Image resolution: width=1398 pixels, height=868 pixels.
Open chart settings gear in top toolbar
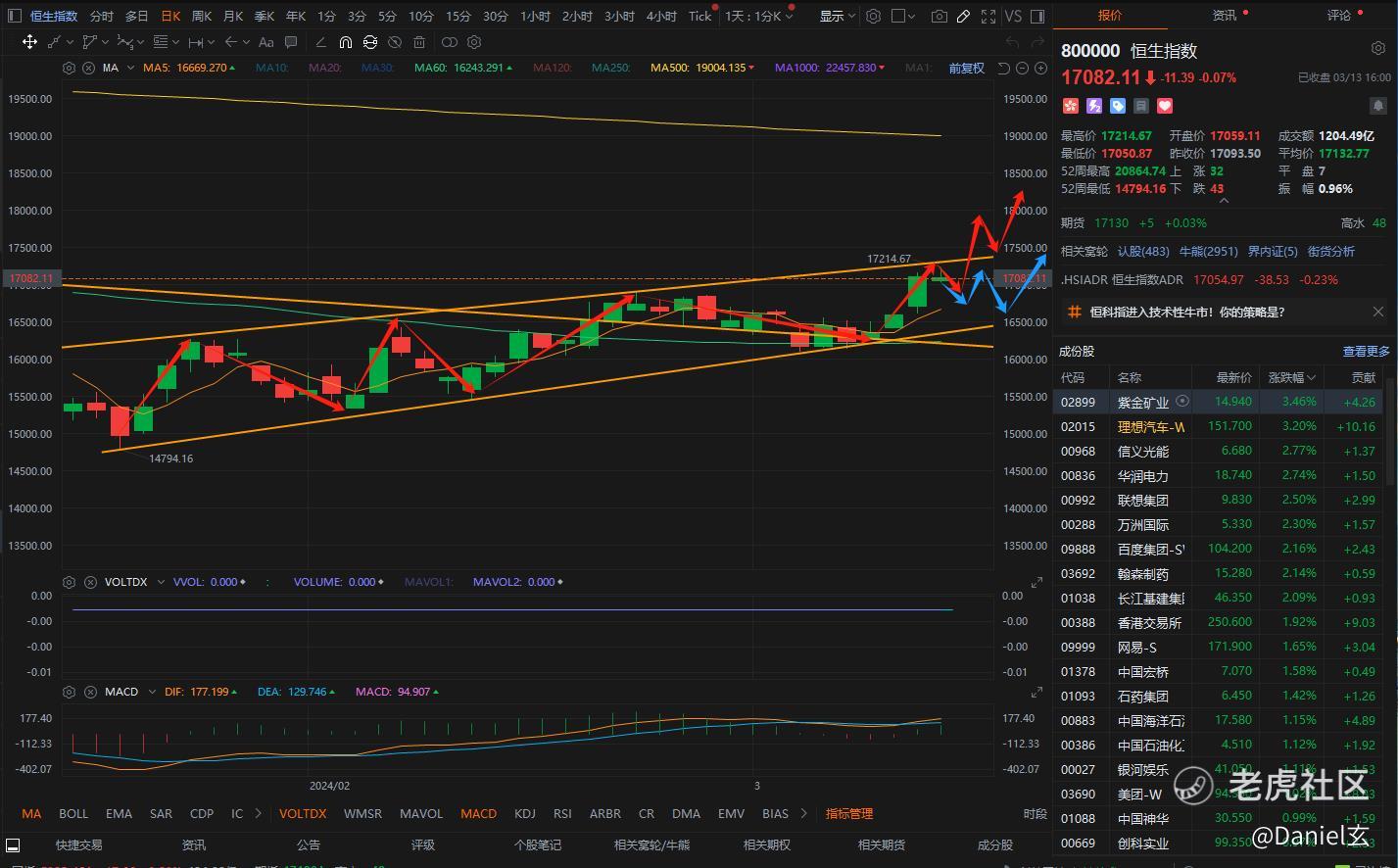873,16
